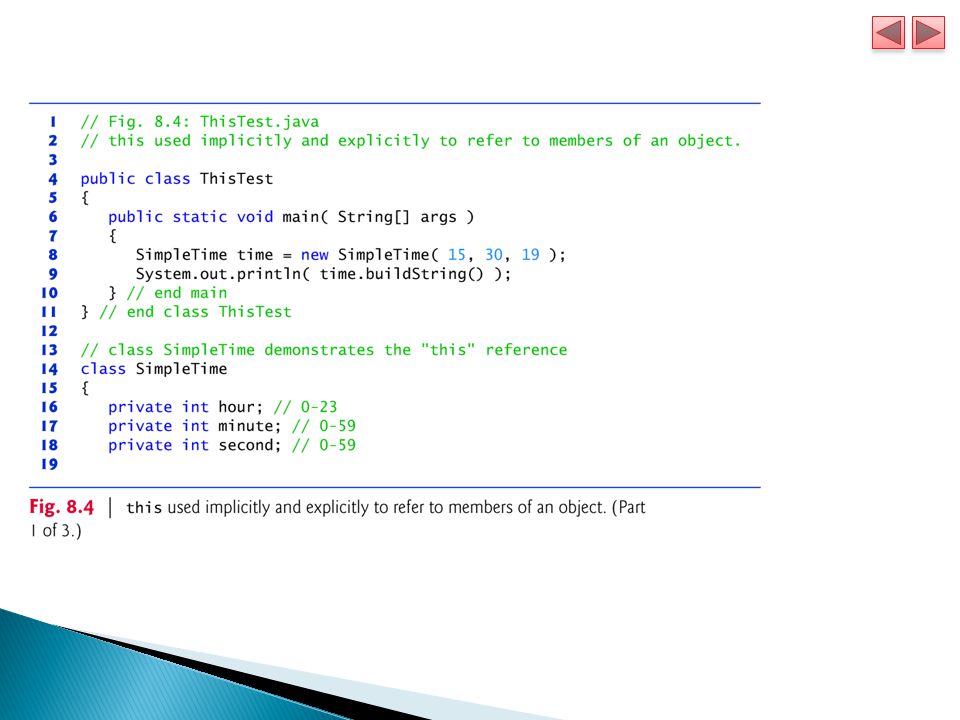This screenshot has width=960, height=720.
Task: Click the Fig. 8.4 caption label
Action: 61,507
